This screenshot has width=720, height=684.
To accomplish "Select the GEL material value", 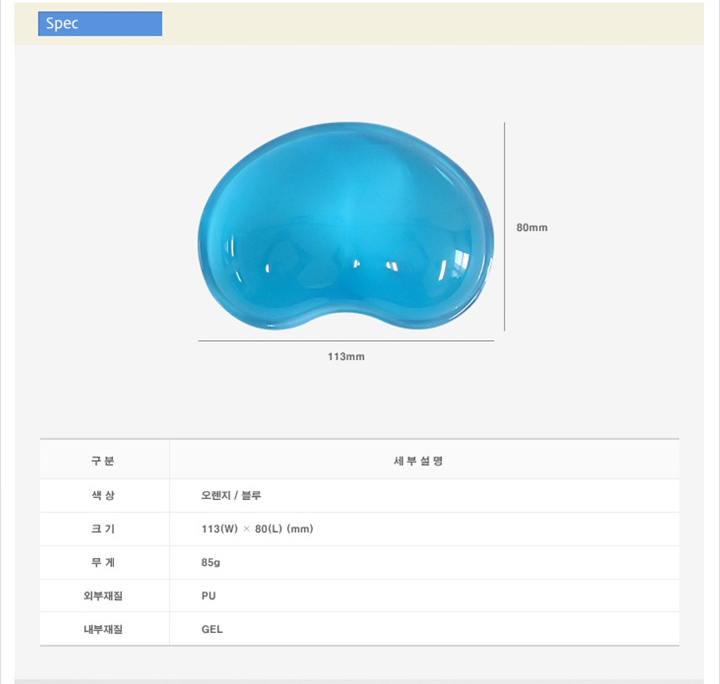I will point(212,629).
